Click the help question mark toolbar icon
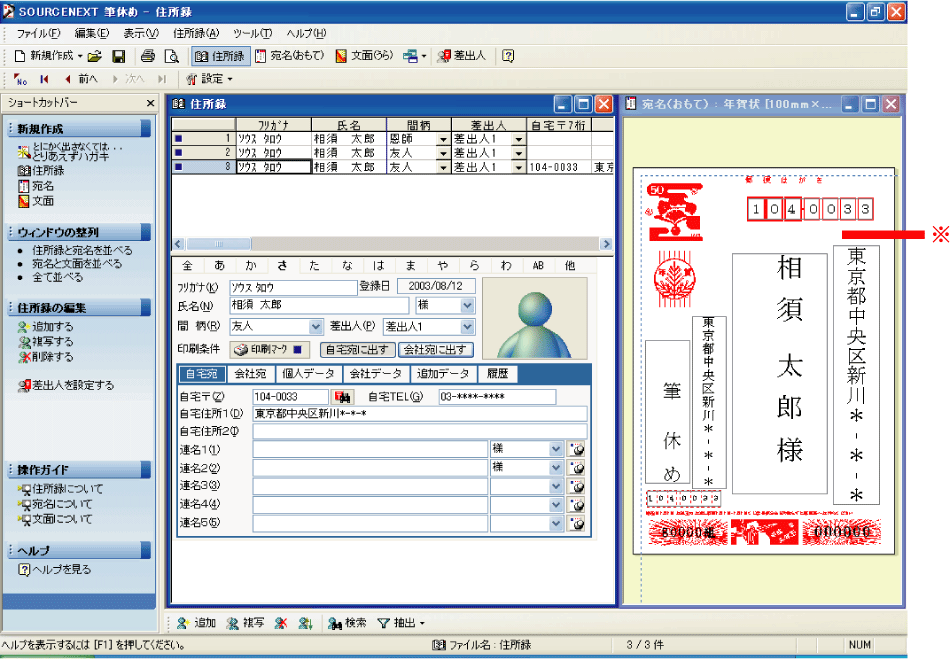This screenshot has height=659, width=950. [508, 56]
